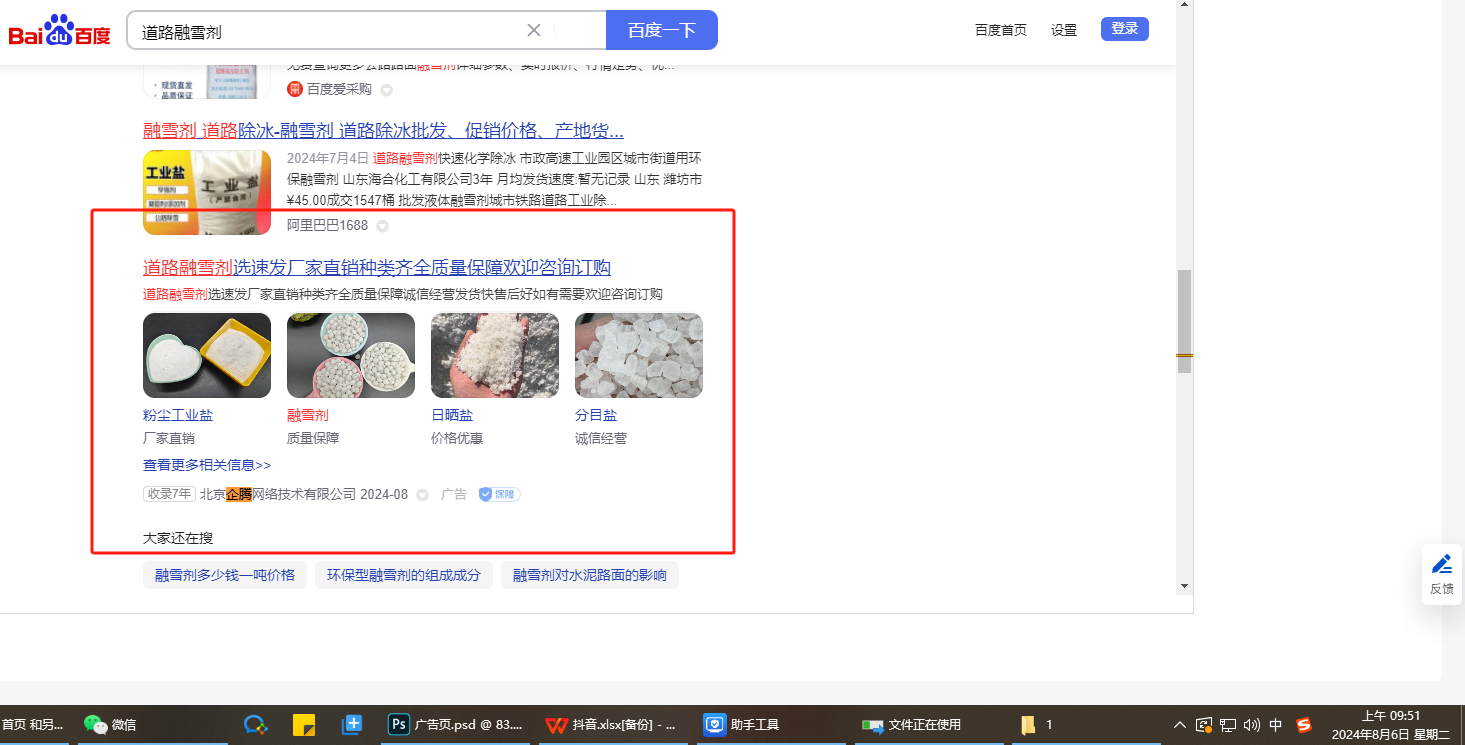Open the blue plus taskbar app icon
The width and height of the screenshot is (1465, 745).
click(x=352, y=725)
